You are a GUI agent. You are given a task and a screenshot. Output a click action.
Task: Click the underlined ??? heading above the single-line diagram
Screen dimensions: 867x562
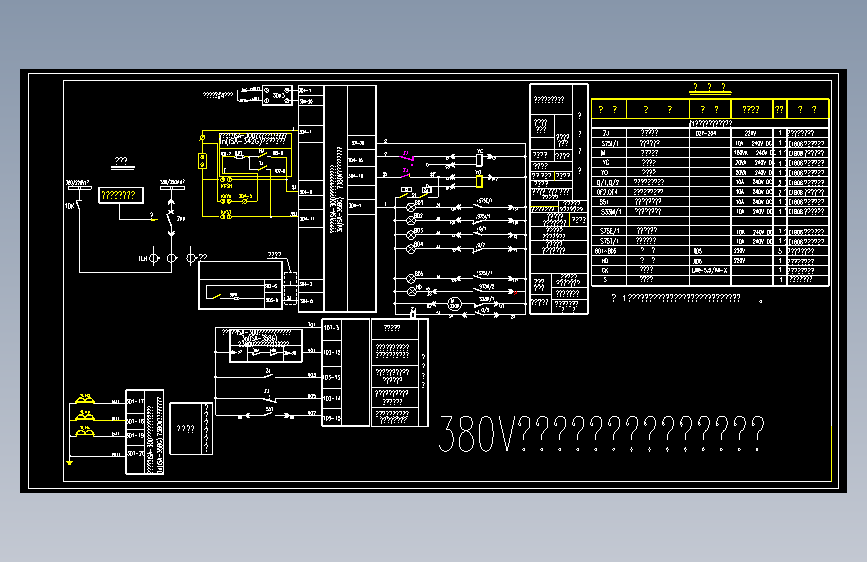[x=121, y=162]
